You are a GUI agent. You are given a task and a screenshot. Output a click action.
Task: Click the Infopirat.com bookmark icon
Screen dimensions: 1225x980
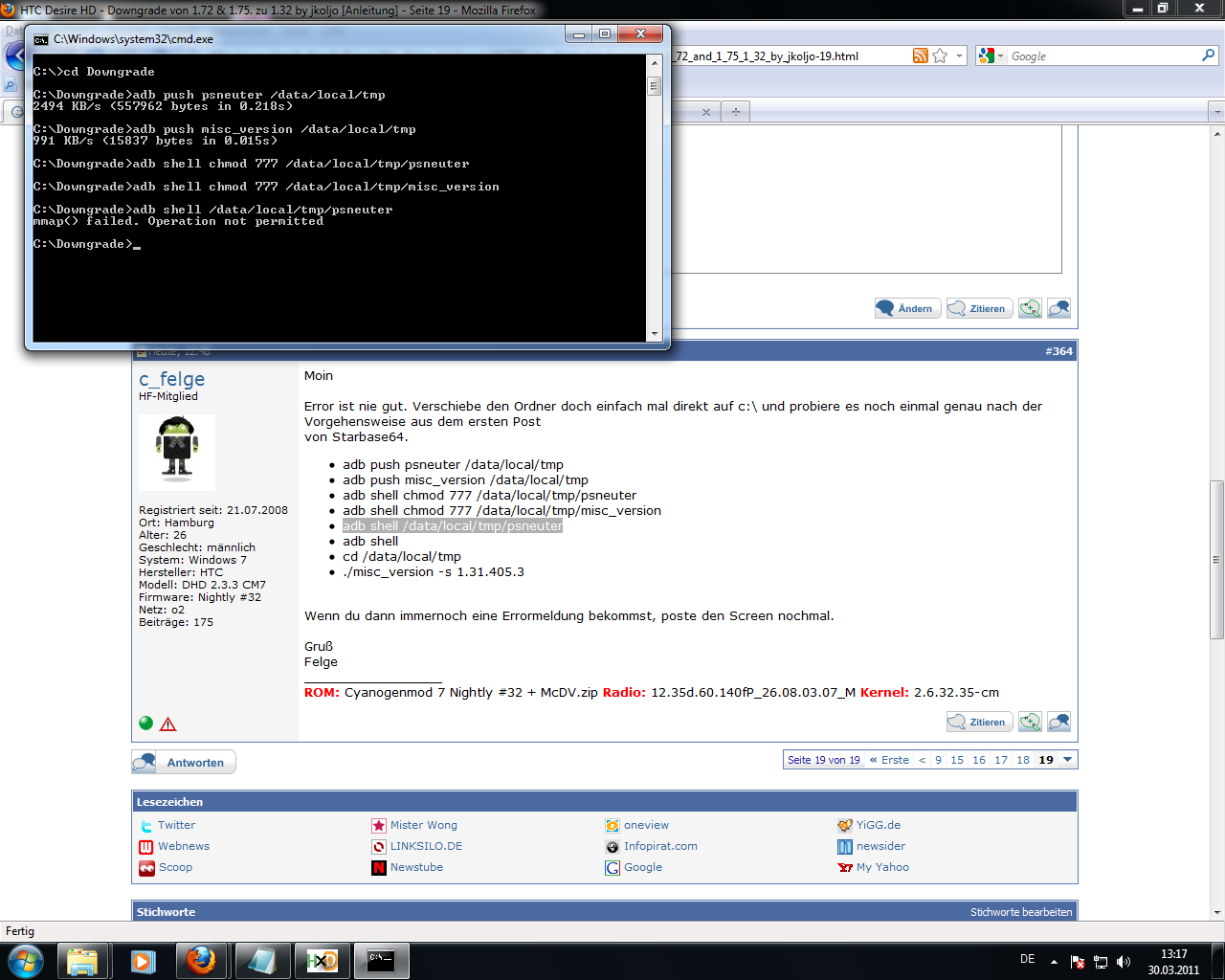612,846
